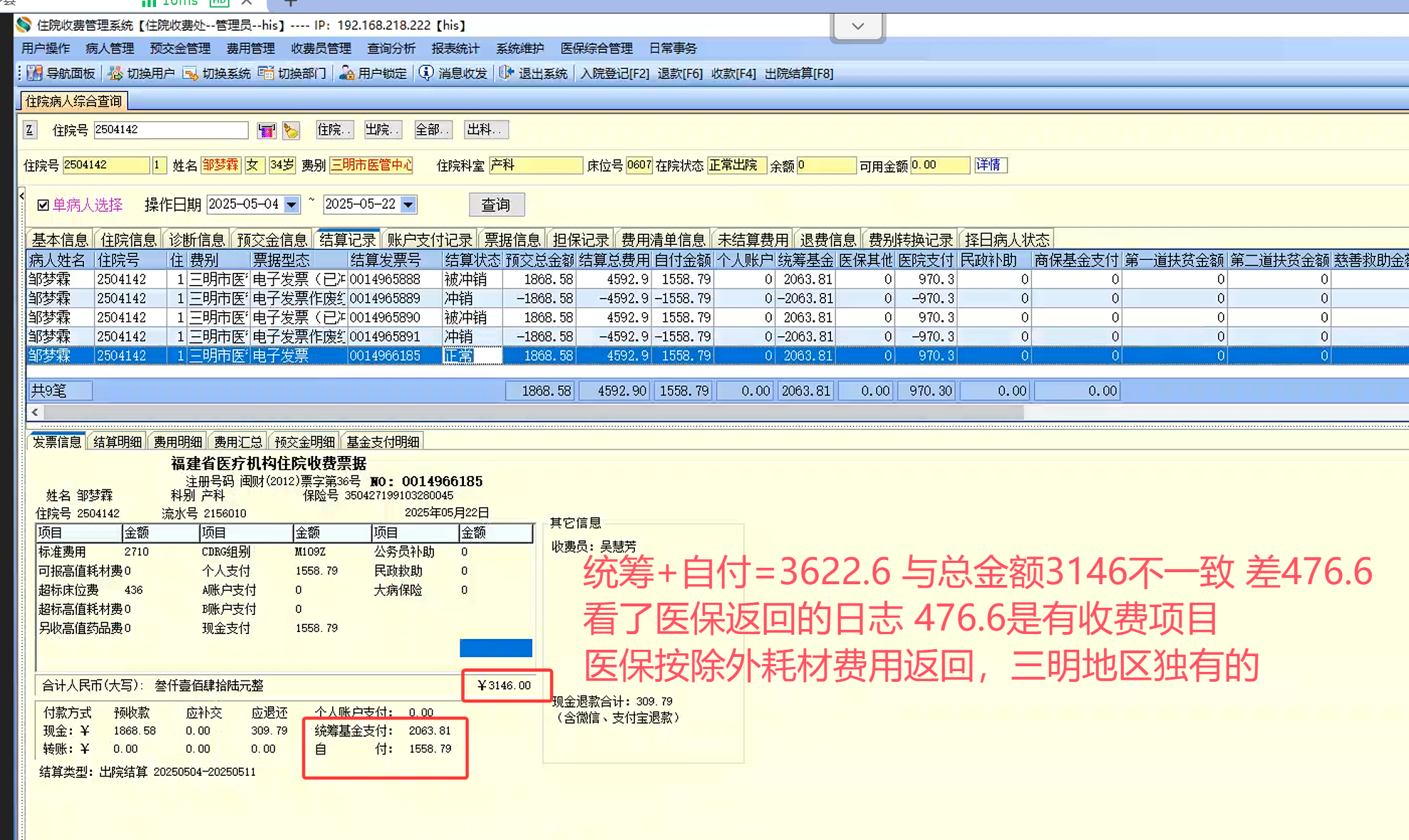Click the 切换用户 switch user icon

tap(115, 73)
